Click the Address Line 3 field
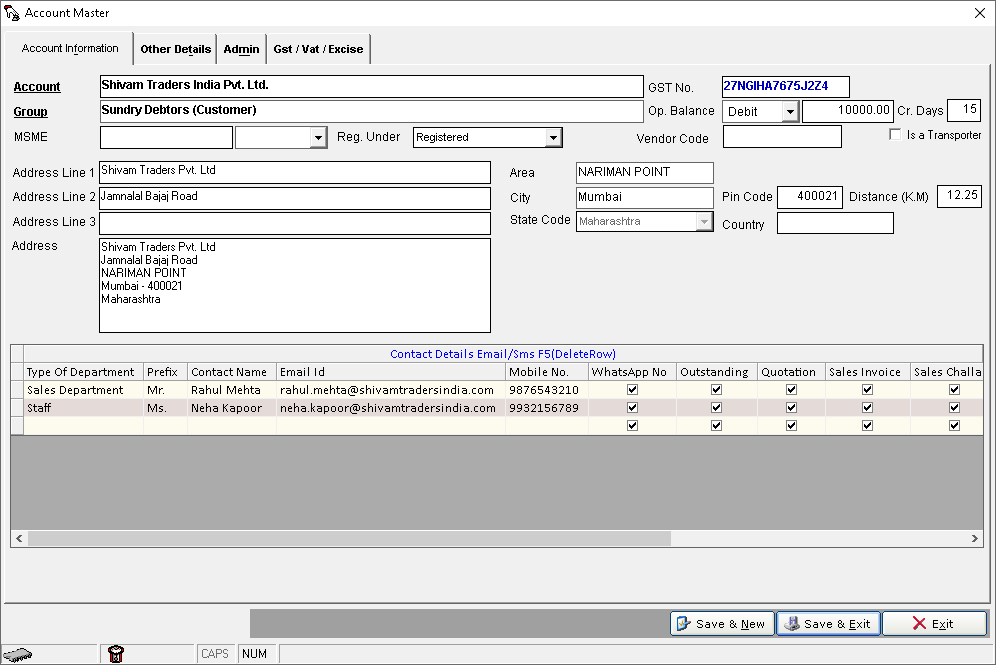 click(295, 223)
